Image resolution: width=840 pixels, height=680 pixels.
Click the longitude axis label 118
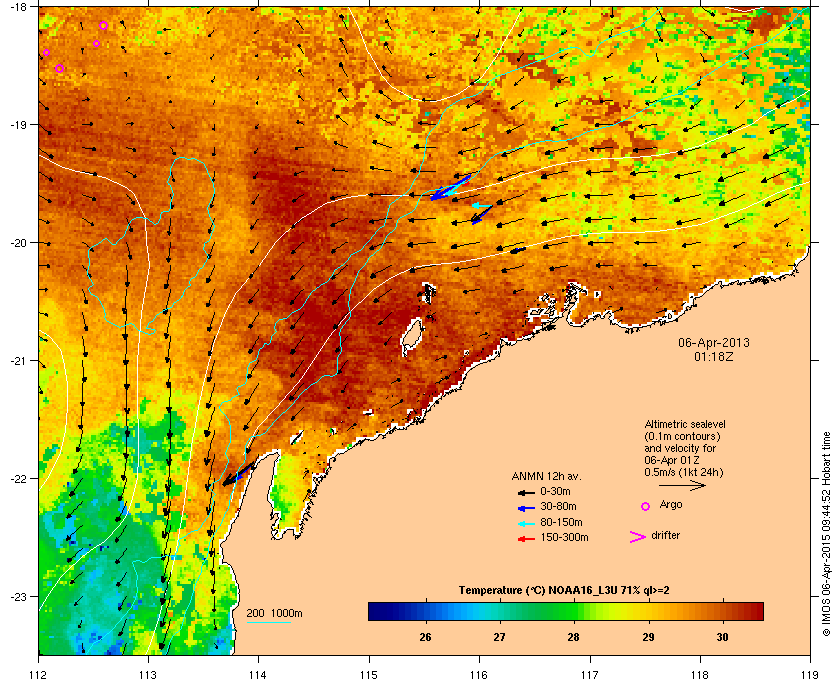click(700, 675)
